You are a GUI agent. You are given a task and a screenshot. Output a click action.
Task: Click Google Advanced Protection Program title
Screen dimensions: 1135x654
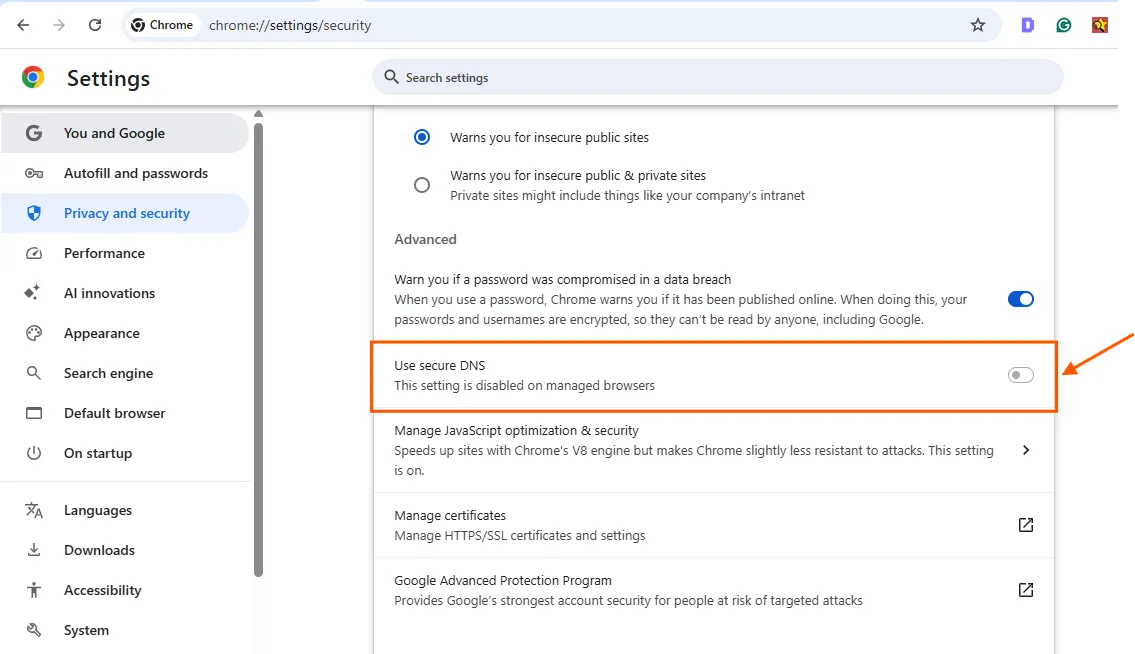click(x=502, y=581)
